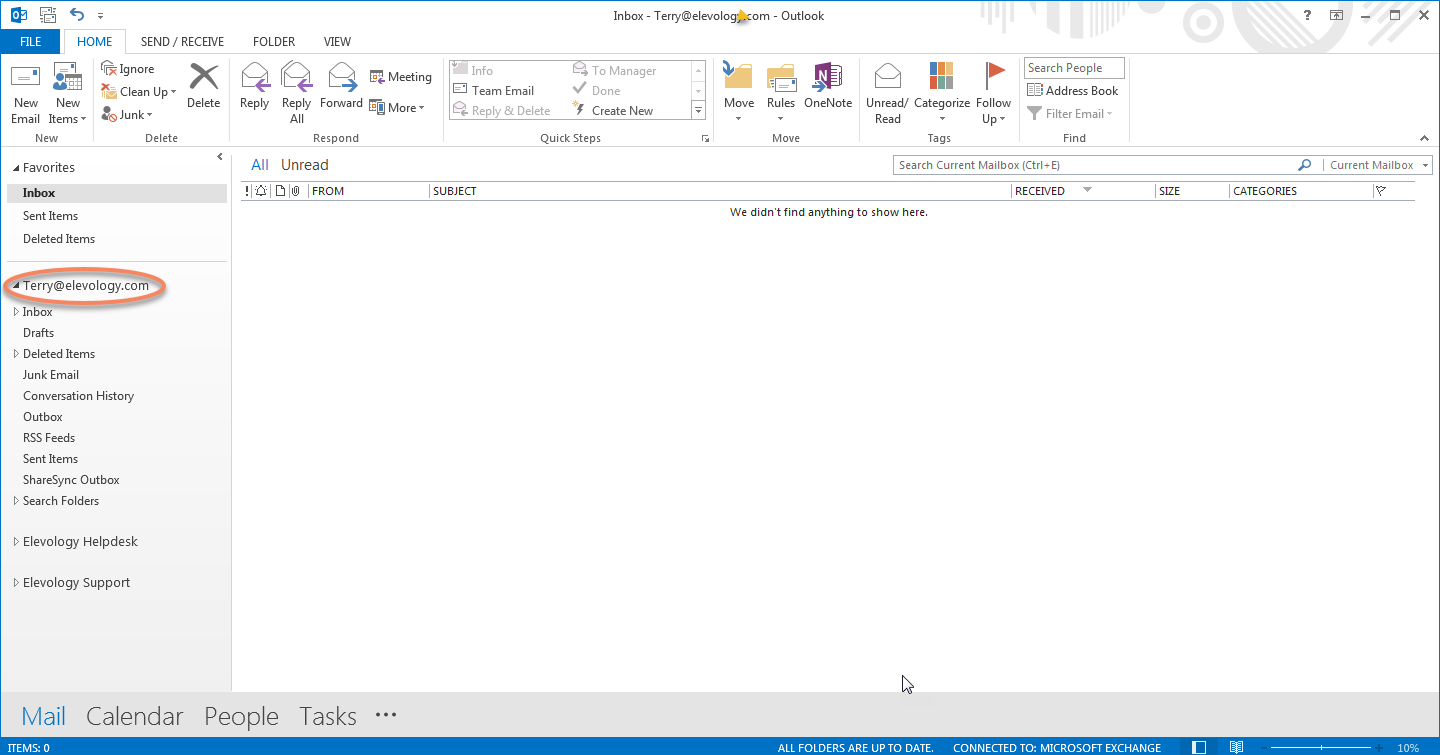This screenshot has height=755, width=1440.
Task: Collapse the ribbon
Action: coord(1424,138)
